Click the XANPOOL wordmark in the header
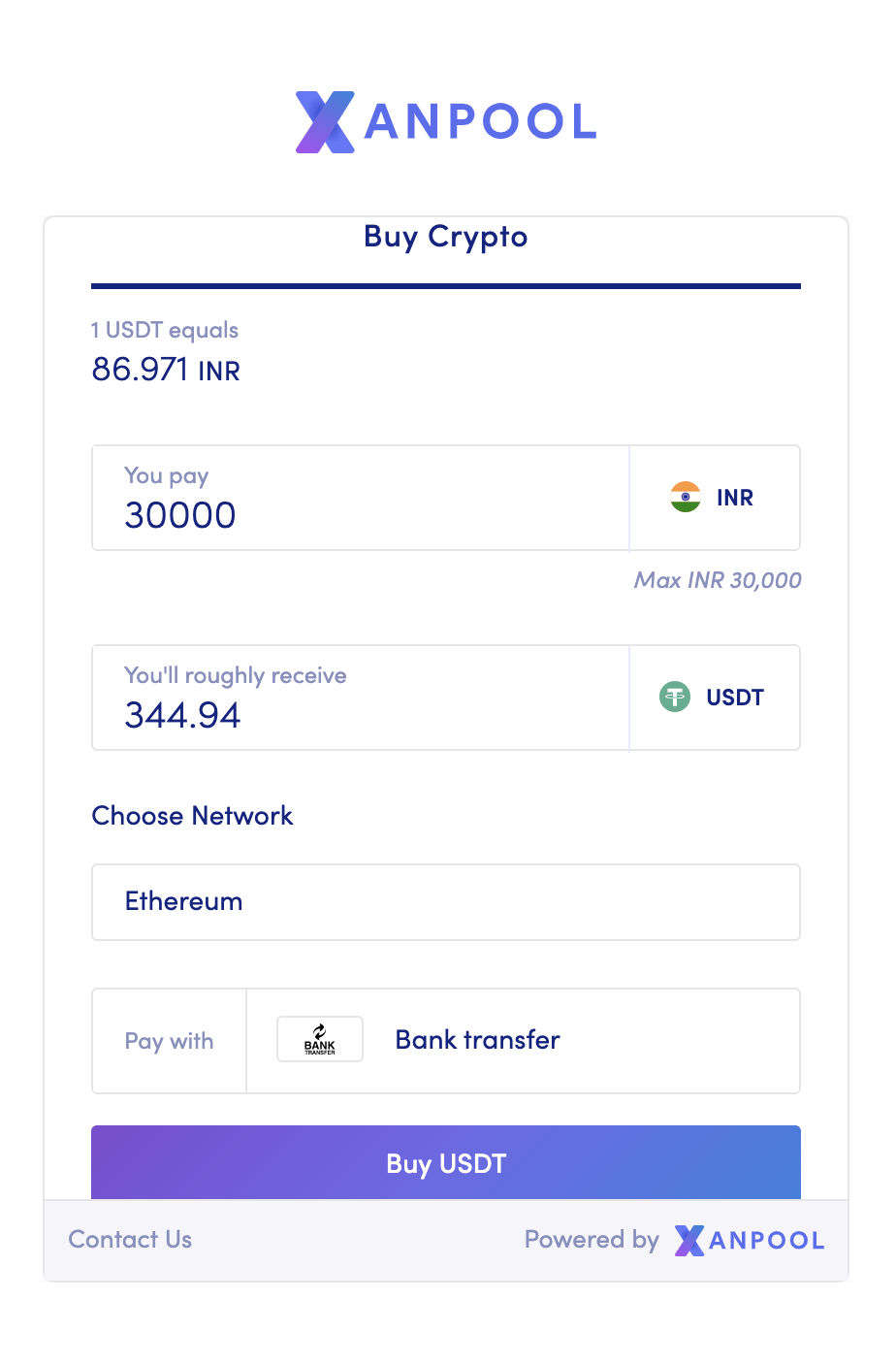Image resolution: width=896 pixels, height=1364 pixels. [x=480, y=122]
